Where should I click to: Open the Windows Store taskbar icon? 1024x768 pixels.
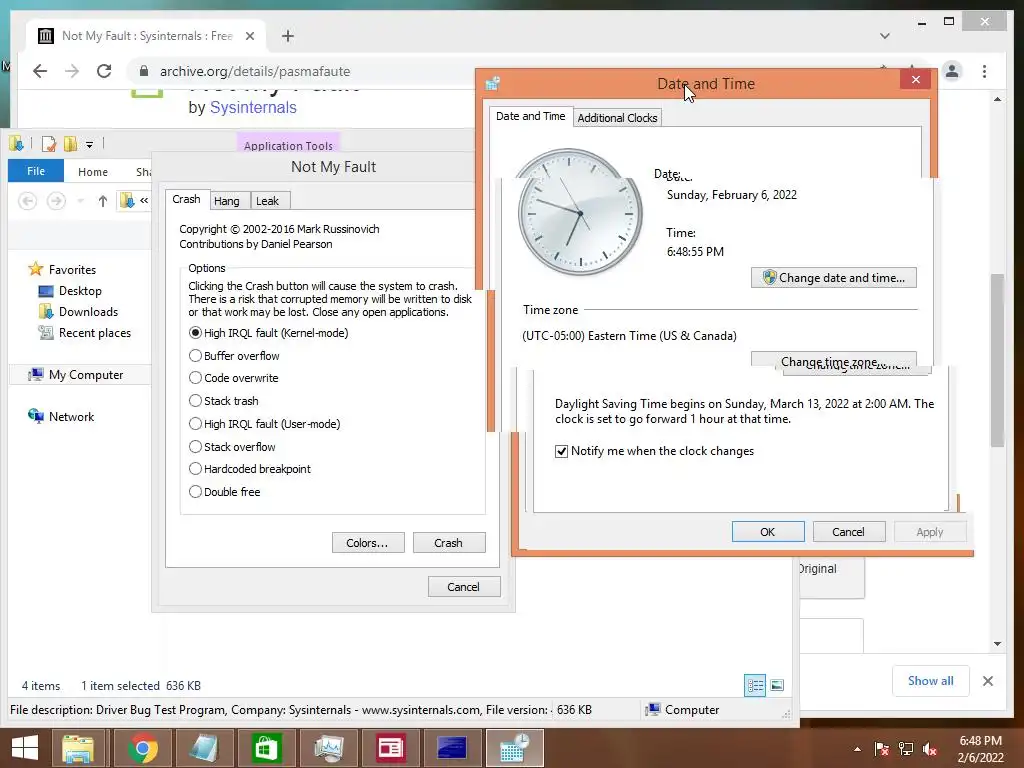click(x=265, y=748)
